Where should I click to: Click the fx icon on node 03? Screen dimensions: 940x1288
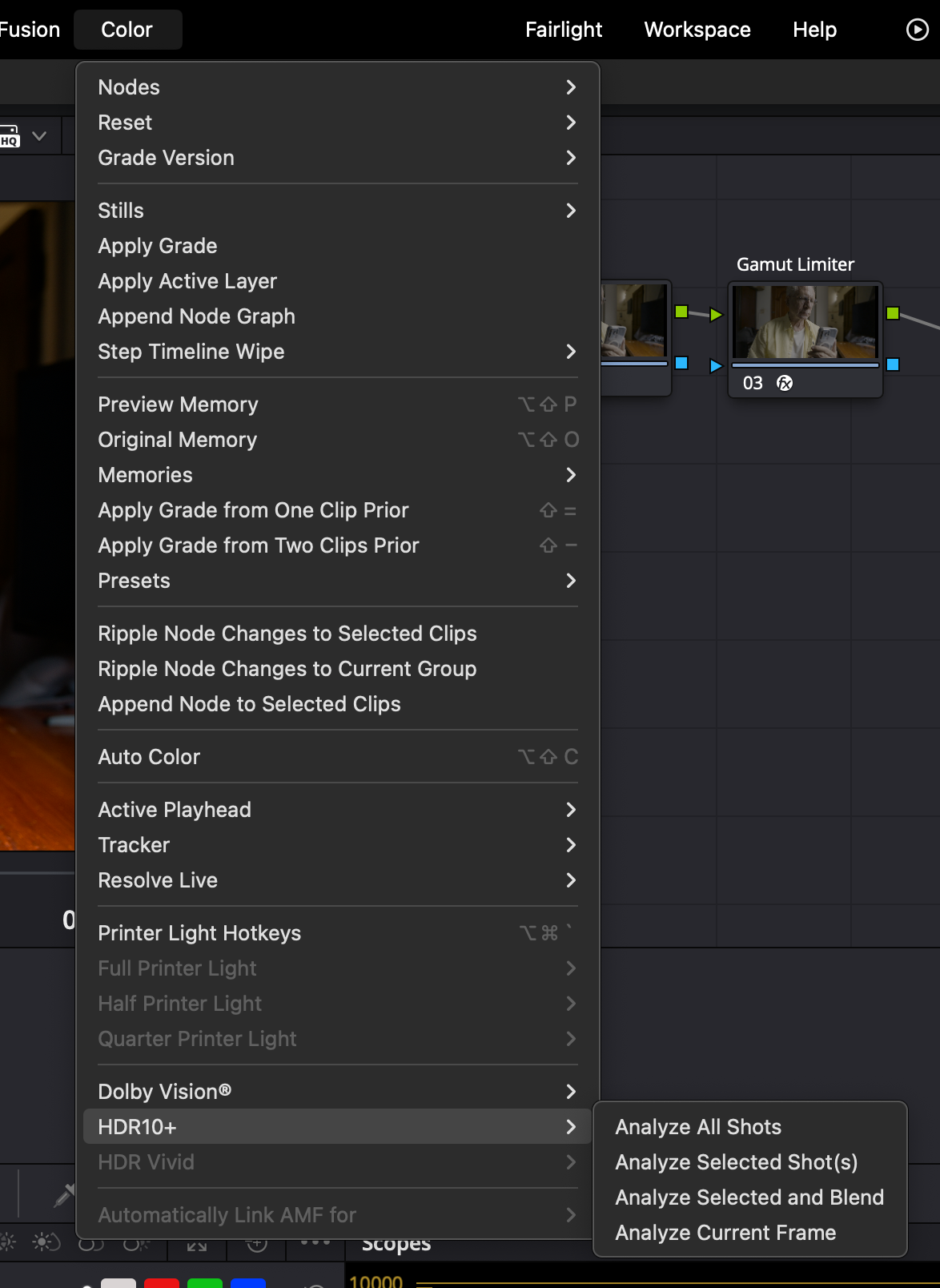pyautogui.click(x=785, y=383)
